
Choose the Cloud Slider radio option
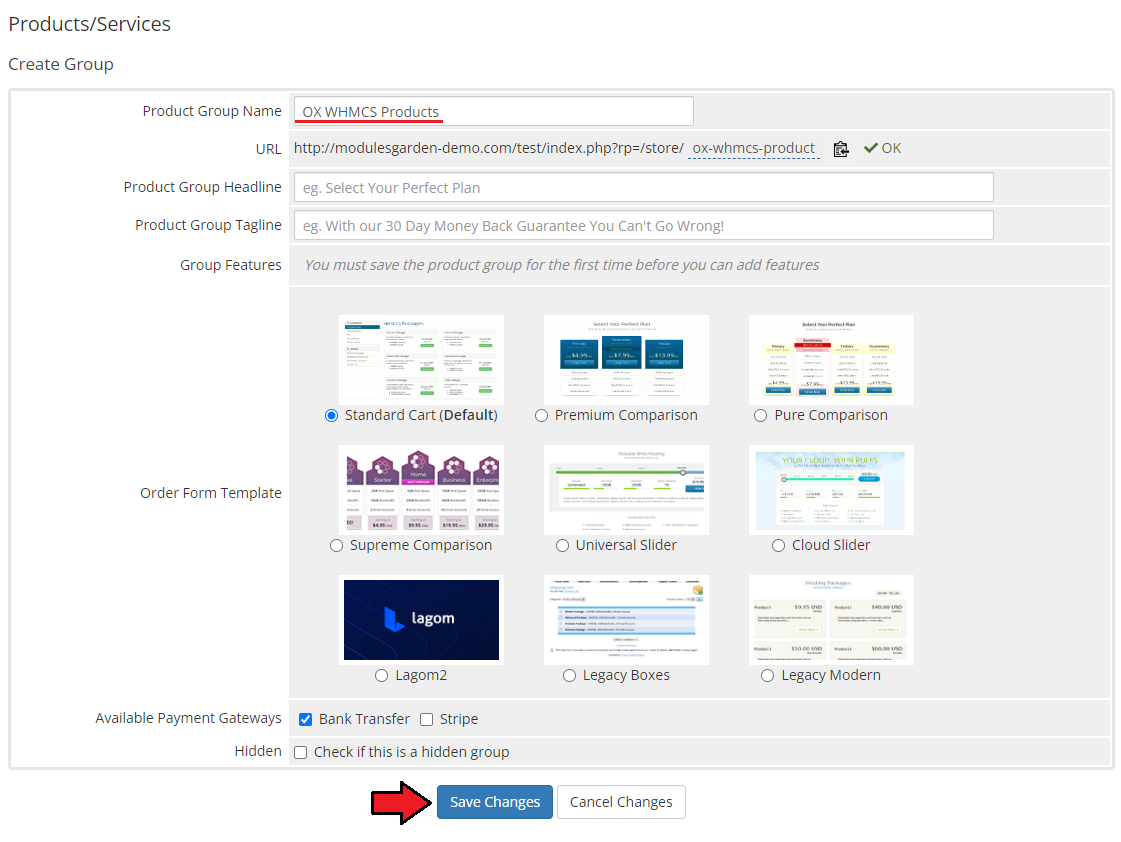point(779,546)
